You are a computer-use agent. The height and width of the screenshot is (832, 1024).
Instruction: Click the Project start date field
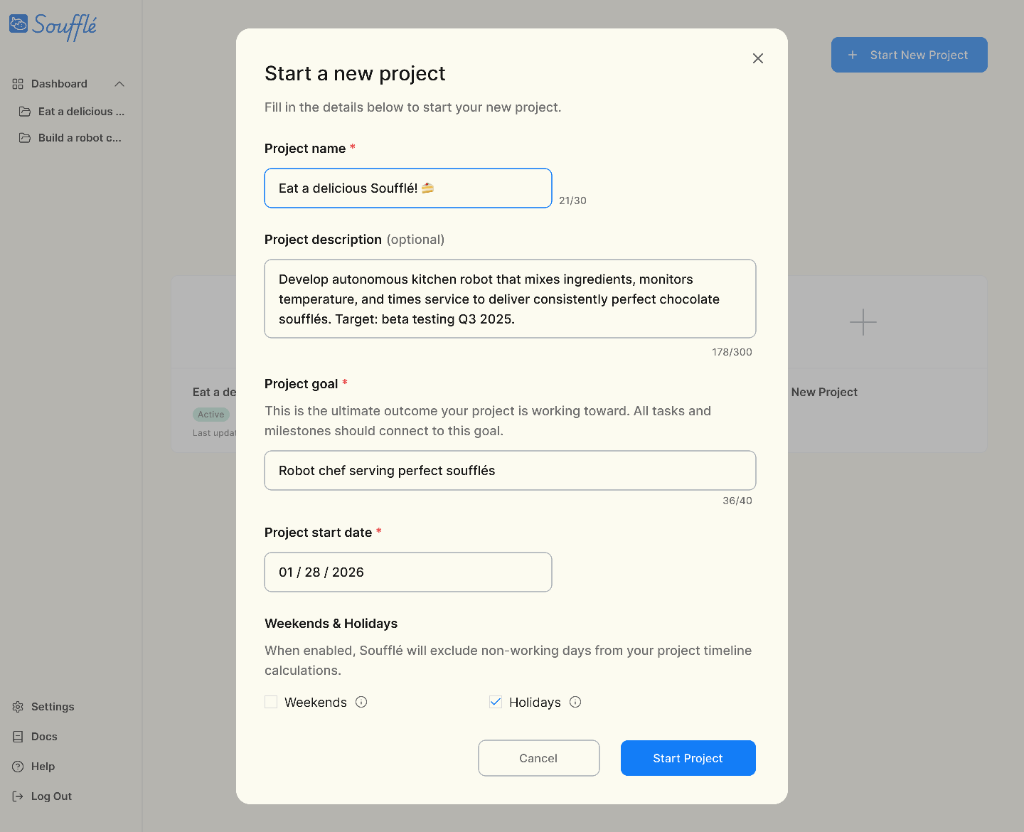pyautogui.click(x=408, y=572)
